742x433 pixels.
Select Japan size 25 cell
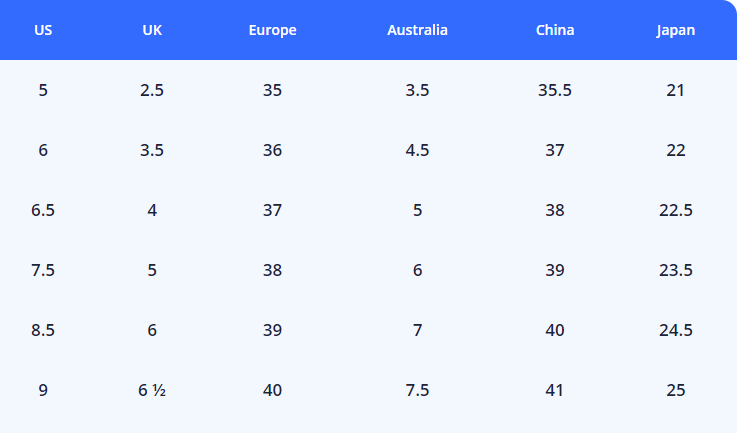point(676,390)
